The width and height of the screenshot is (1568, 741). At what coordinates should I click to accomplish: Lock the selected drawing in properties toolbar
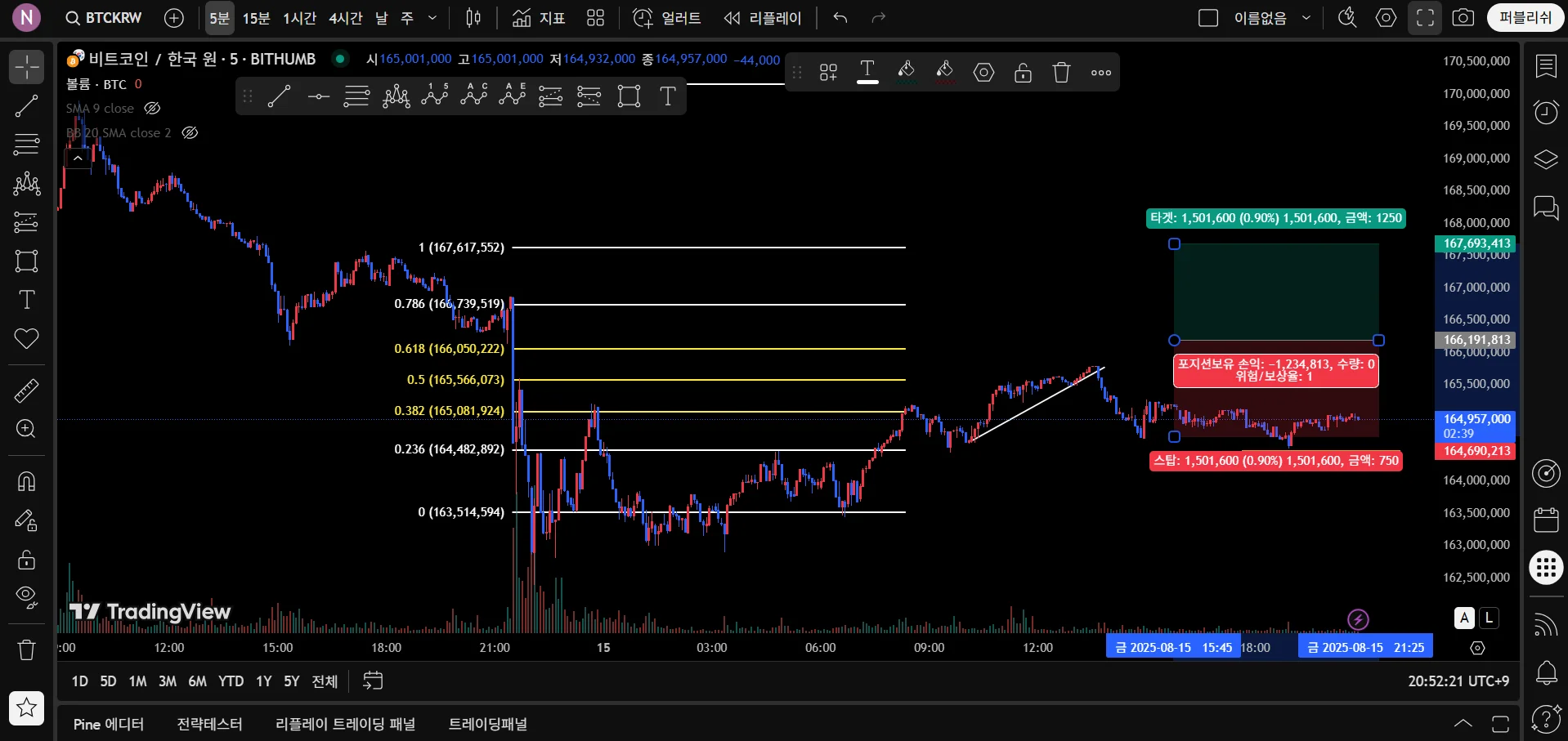(1023, 73)
